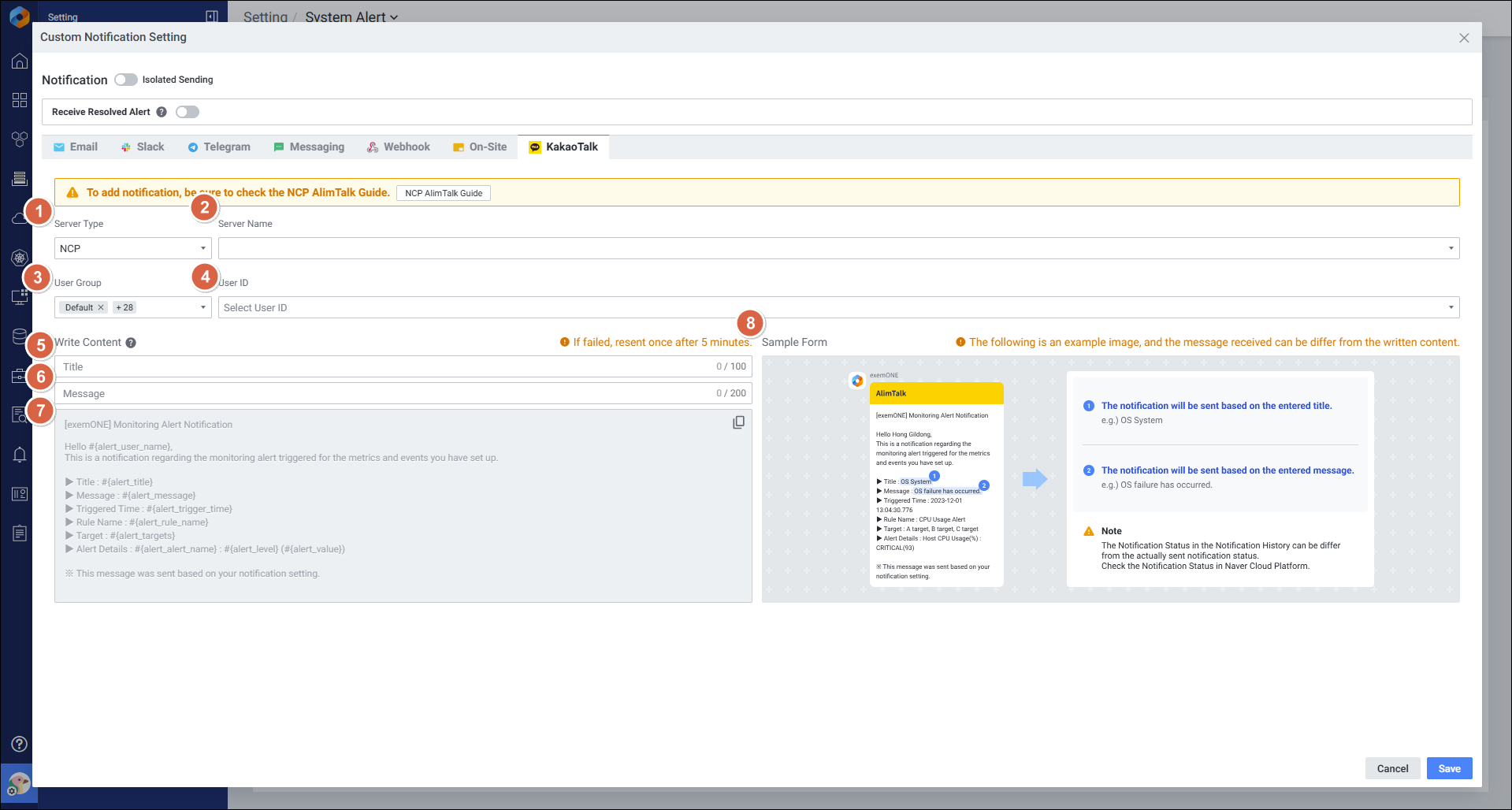The image size is (1512, 810).
Task: Toggle the Receive Resolved Alert switch
Action: (188, 112)
